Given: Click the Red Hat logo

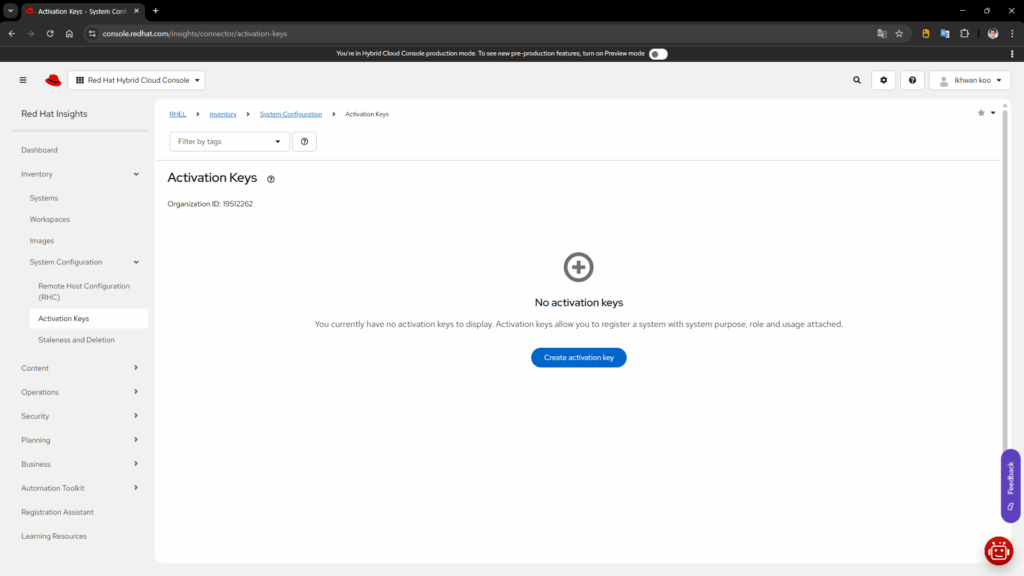Looking at the screenshot, I should coord(53,80).
